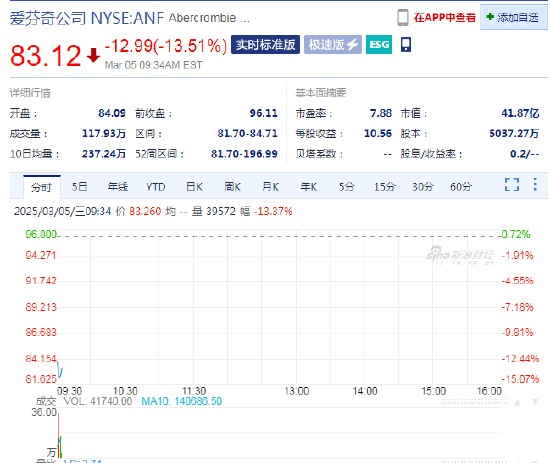Click the 每股收益 value 10.56

(378, 134)
